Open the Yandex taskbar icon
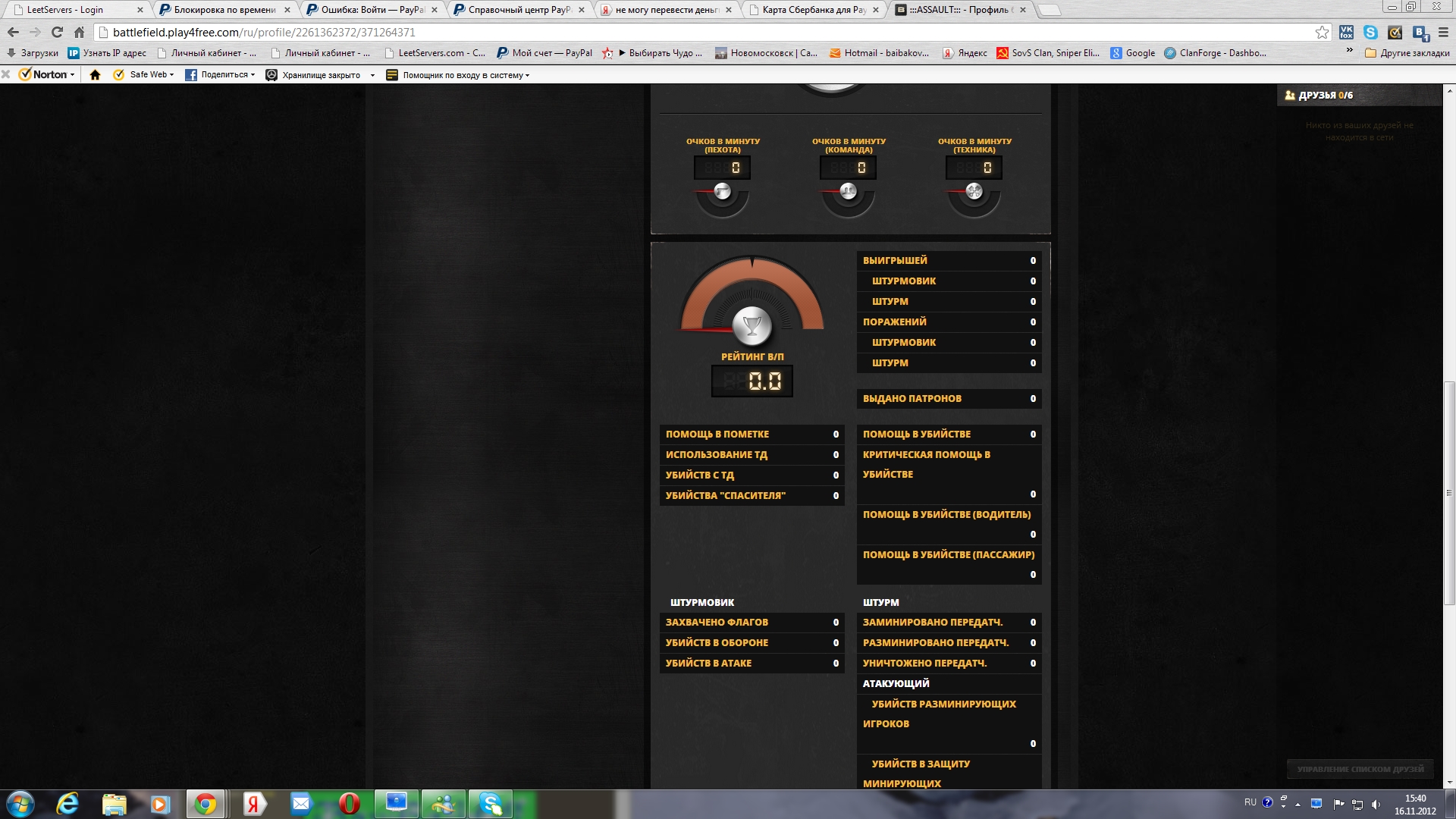Viewport: 1456px width, 819px height. click(255, 804)
